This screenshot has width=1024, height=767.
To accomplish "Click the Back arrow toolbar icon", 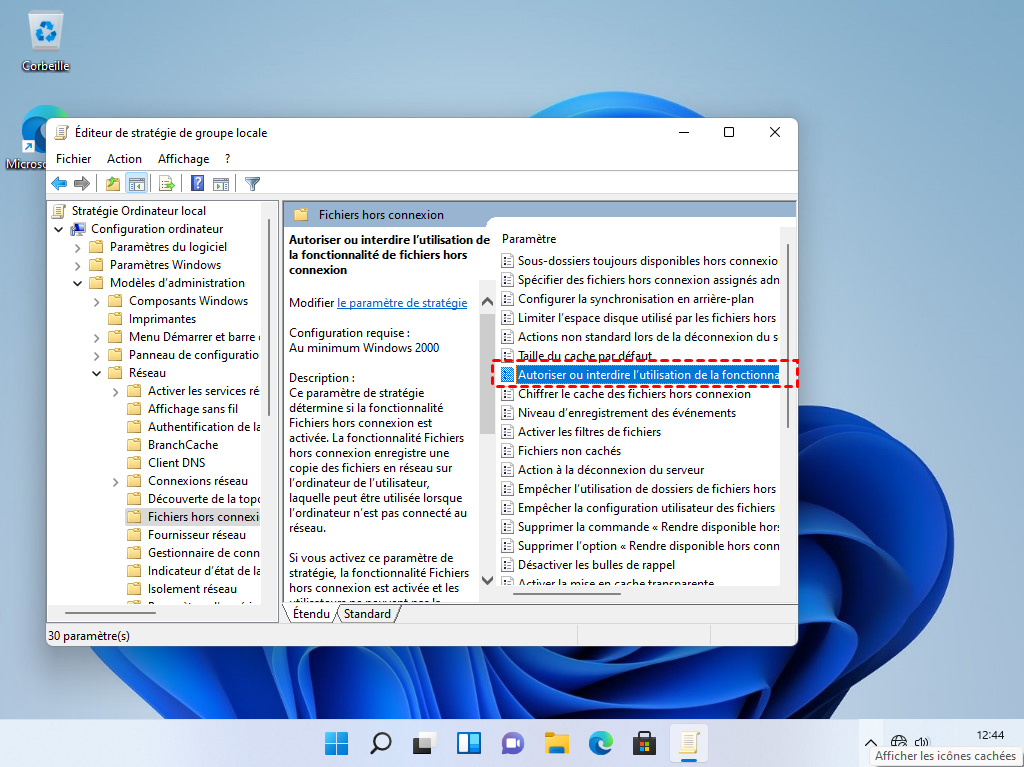I will (x=59, y=183).
